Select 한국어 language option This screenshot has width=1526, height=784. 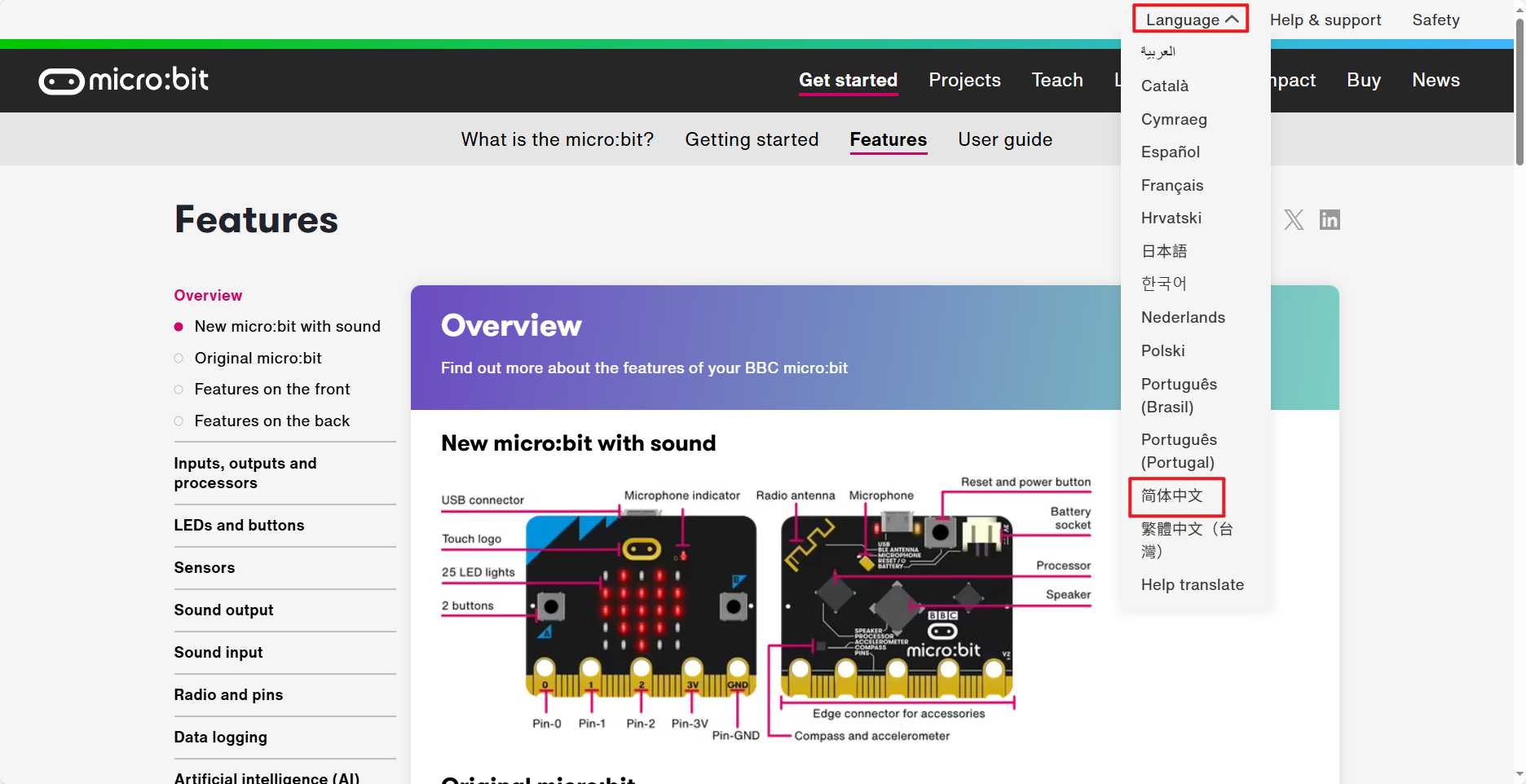pyautogui.click(x=1164, y=284)
